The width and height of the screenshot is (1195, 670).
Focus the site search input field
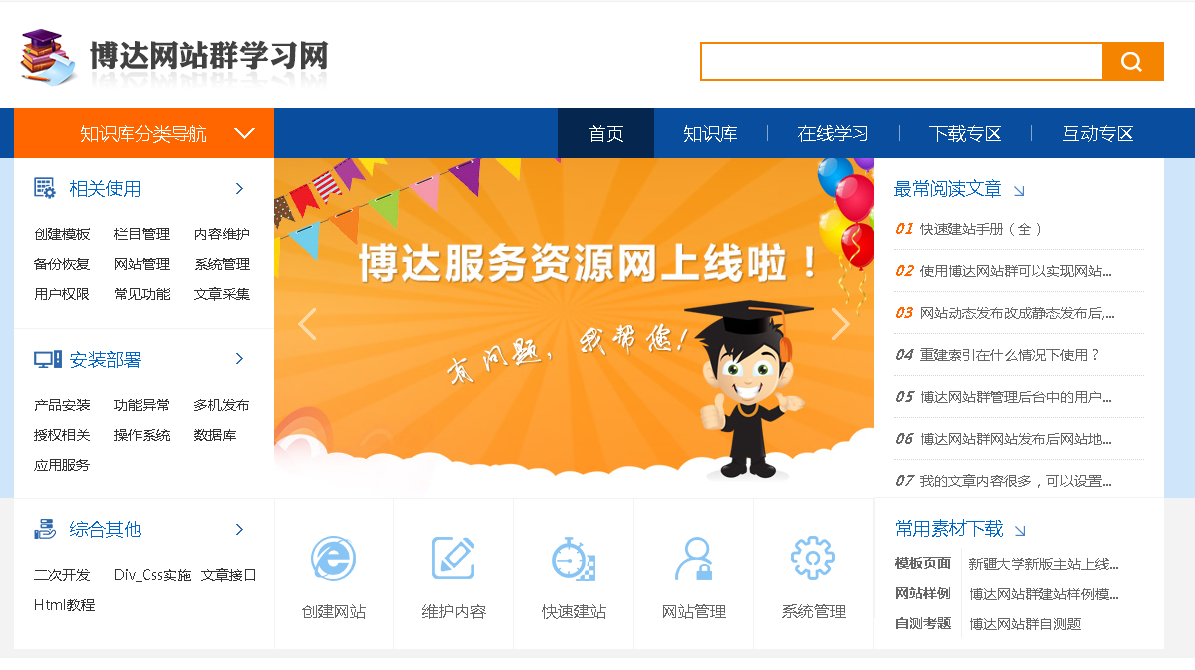coord(902,62)
